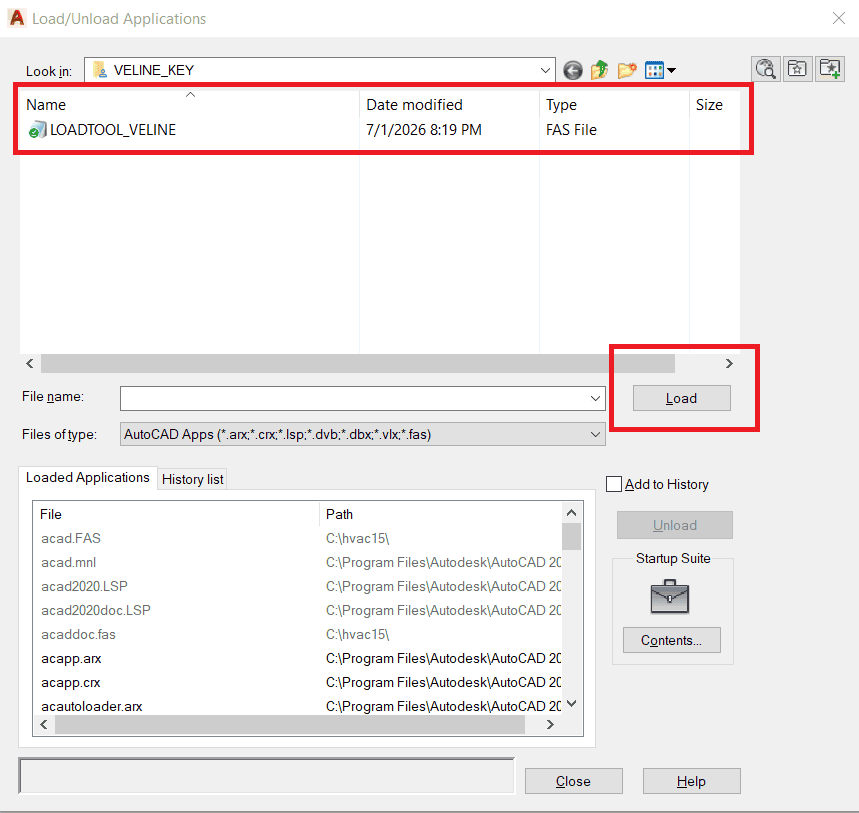This screenshot has height=813, width=859.
Task: Select acad.FAS in loaded applications
Action: [x=71, y=539]
